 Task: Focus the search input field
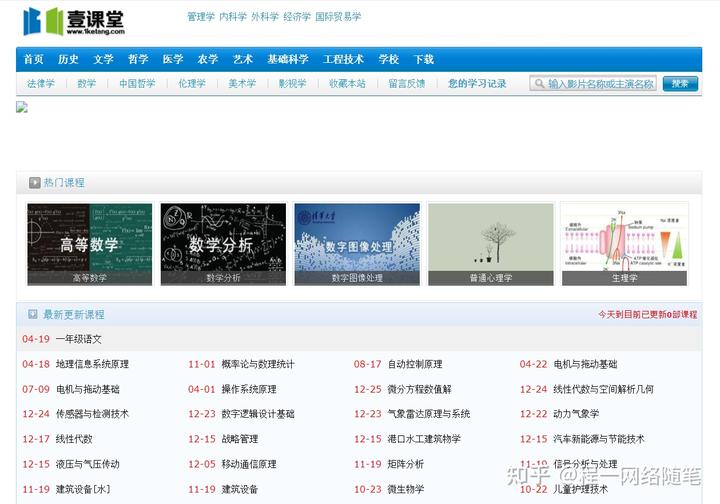coord(593,84)
